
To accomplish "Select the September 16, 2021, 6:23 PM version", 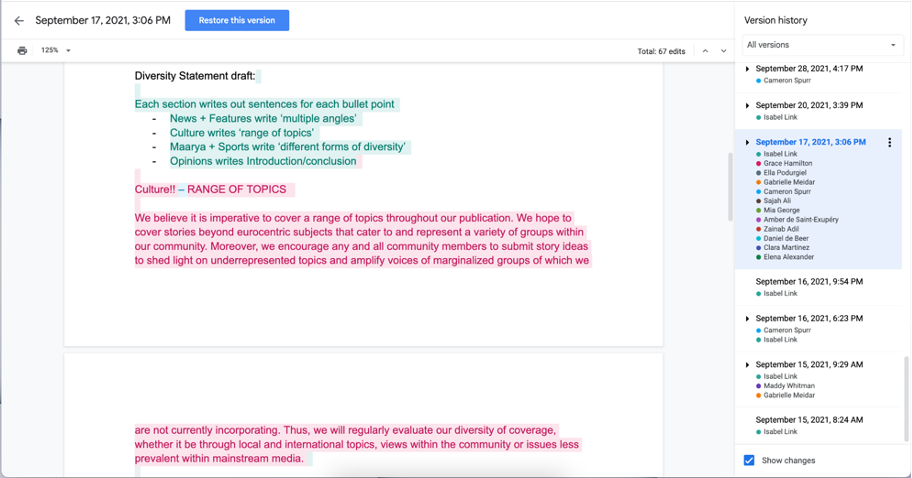I will (x=808, y=319).
